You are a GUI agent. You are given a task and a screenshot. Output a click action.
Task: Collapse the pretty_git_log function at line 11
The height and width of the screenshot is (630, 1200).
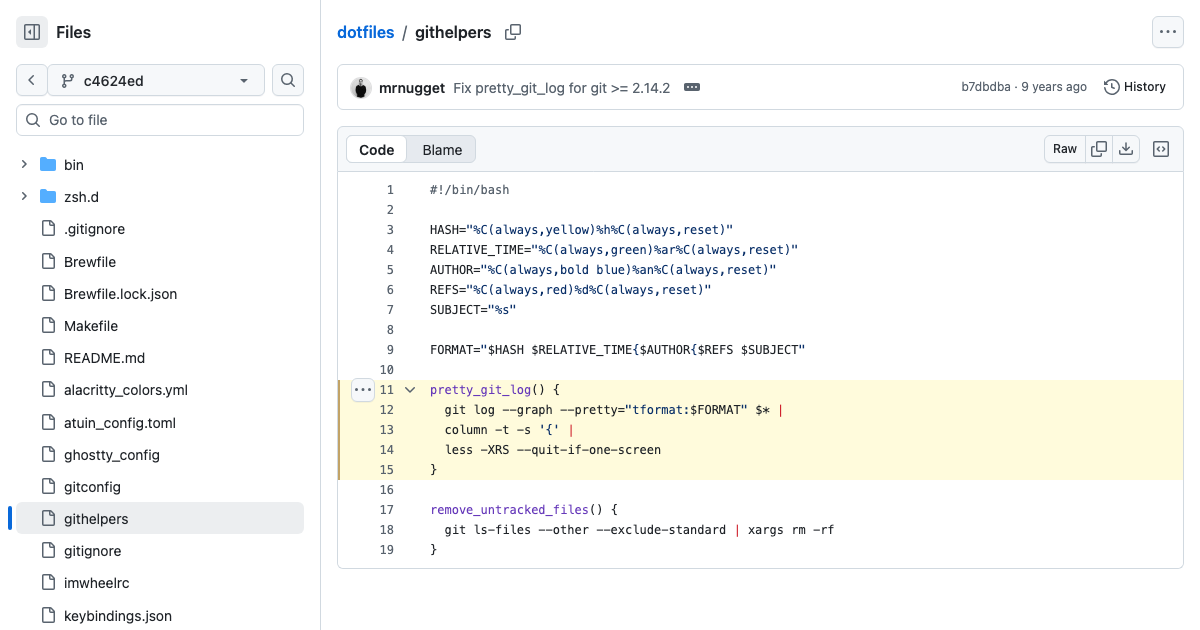click(x=409, y=389)
